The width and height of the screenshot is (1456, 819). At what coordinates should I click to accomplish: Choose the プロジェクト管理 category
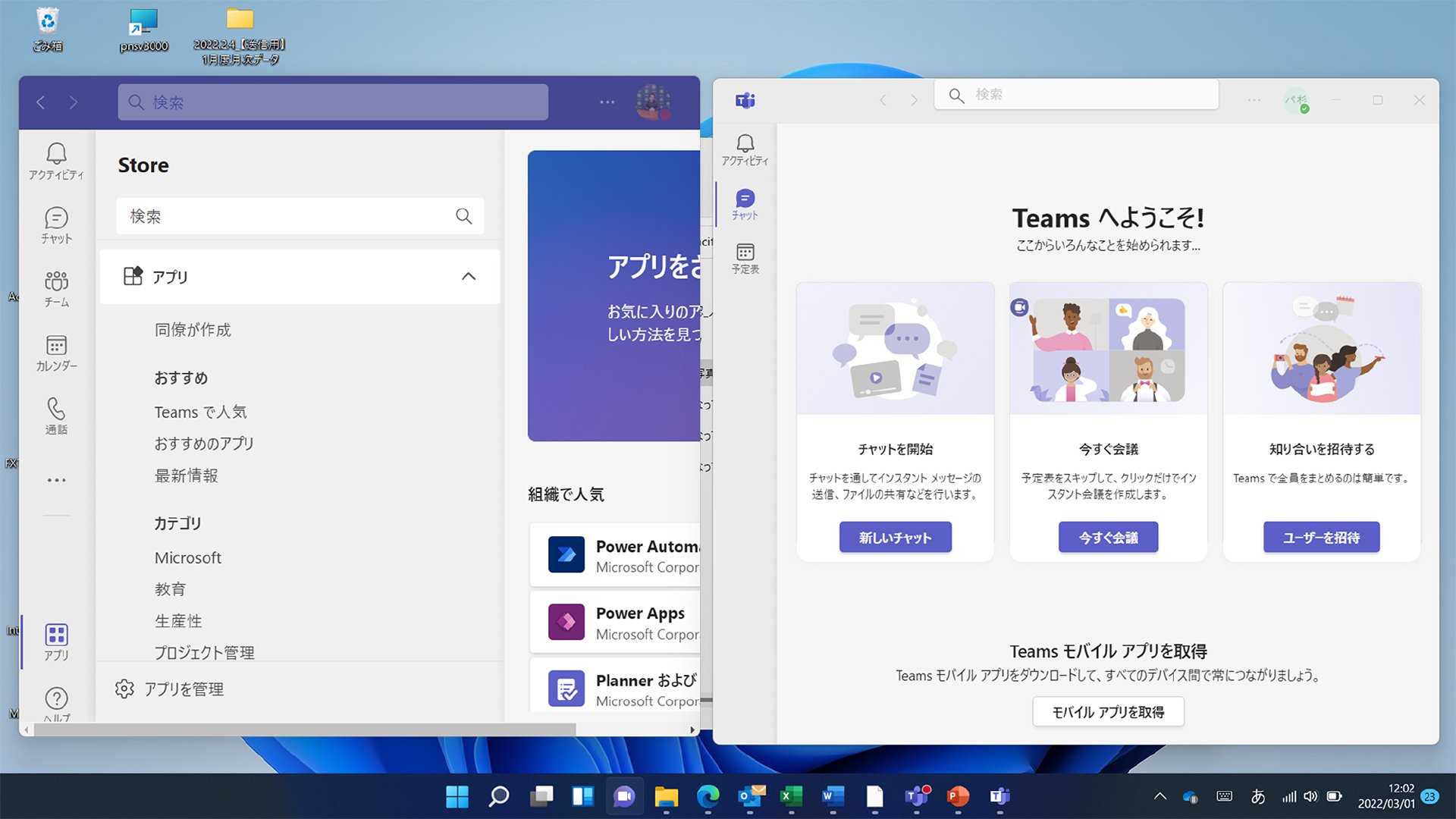click(x=204, y=652)
